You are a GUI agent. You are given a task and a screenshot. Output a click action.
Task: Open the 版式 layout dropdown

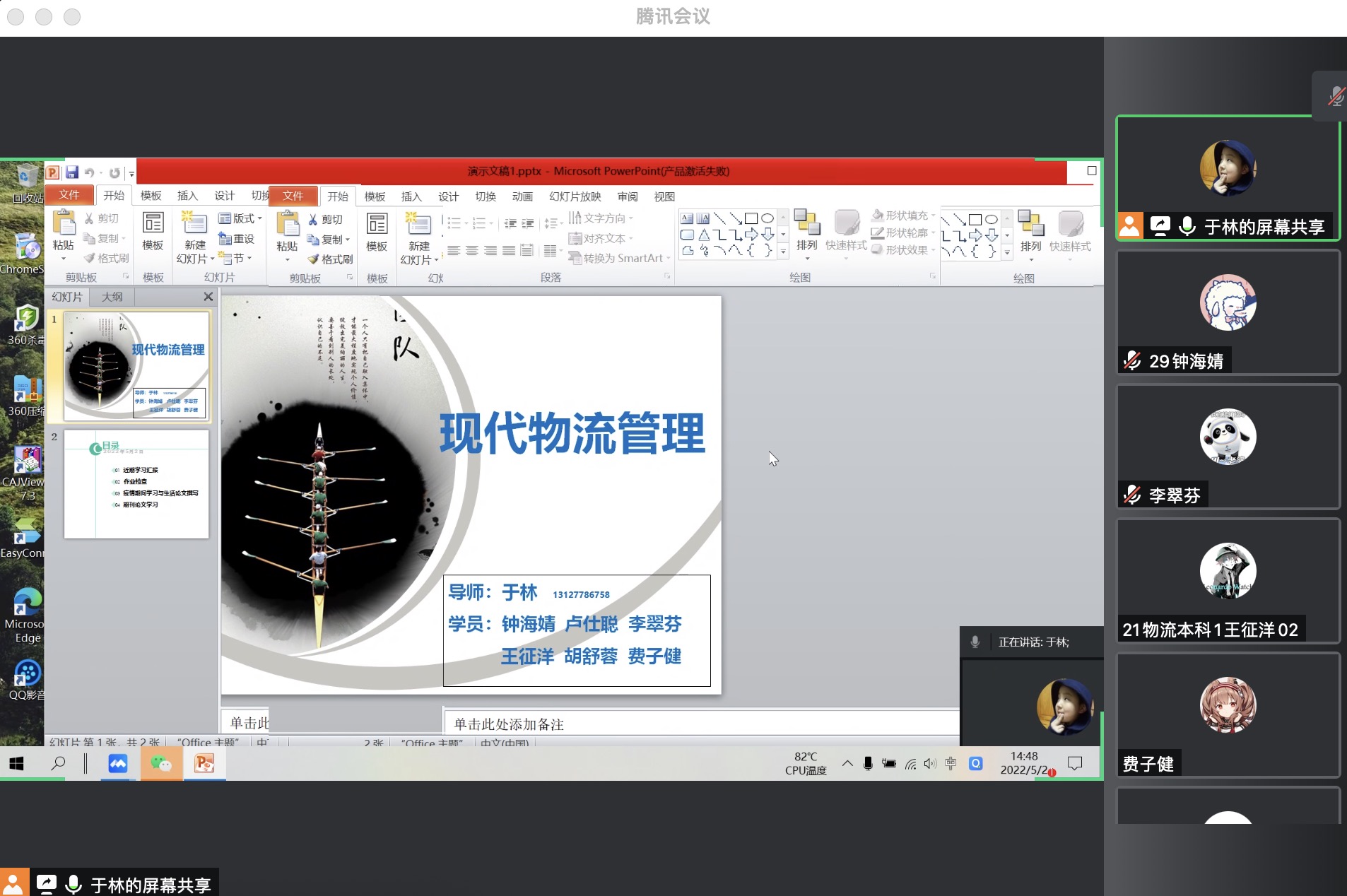coord(240,218)
